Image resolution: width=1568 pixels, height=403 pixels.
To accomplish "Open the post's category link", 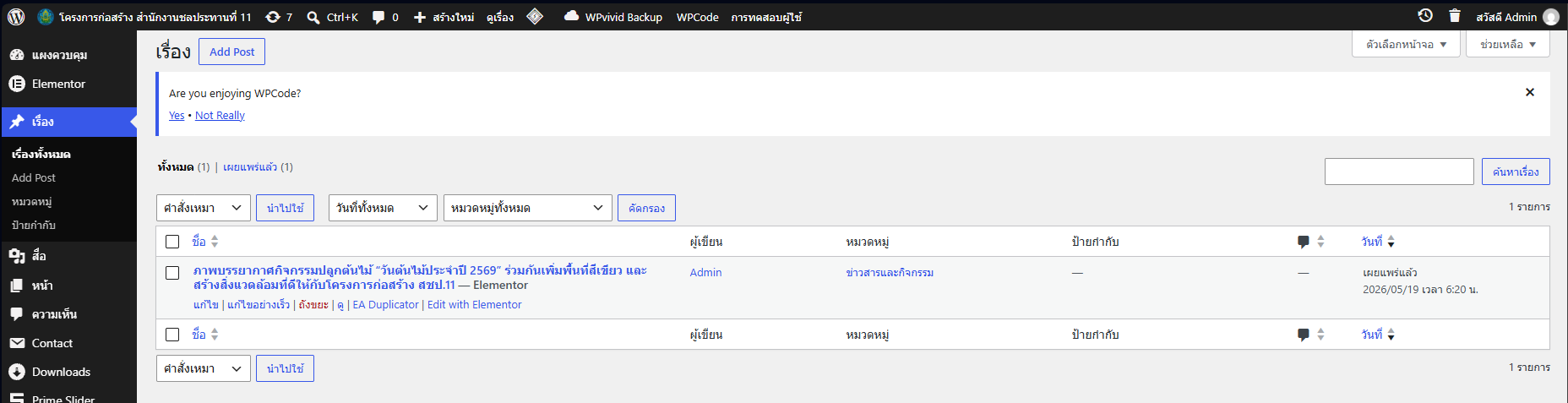I will (x=890, y=273).
